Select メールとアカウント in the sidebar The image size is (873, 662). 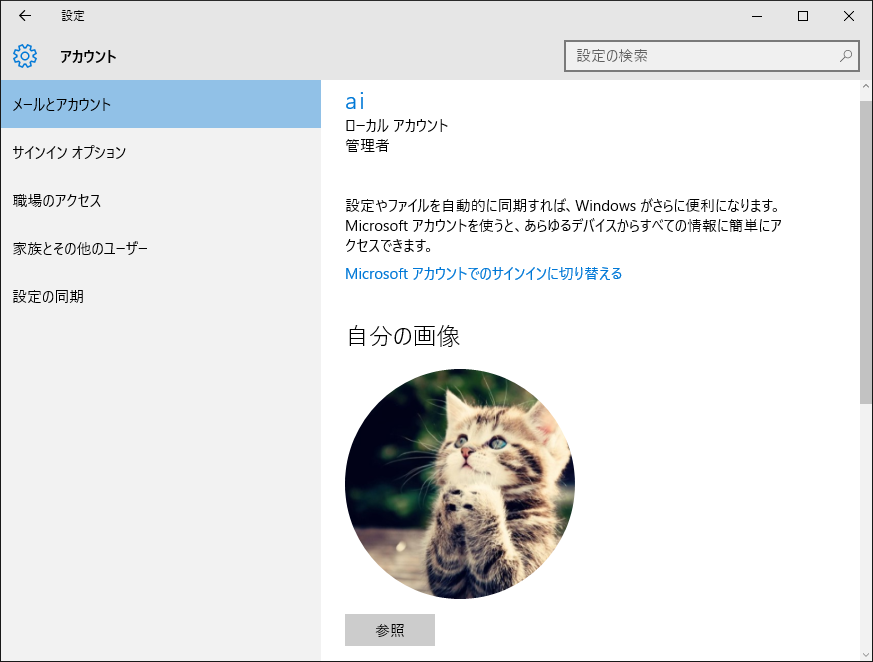[160, 104]
